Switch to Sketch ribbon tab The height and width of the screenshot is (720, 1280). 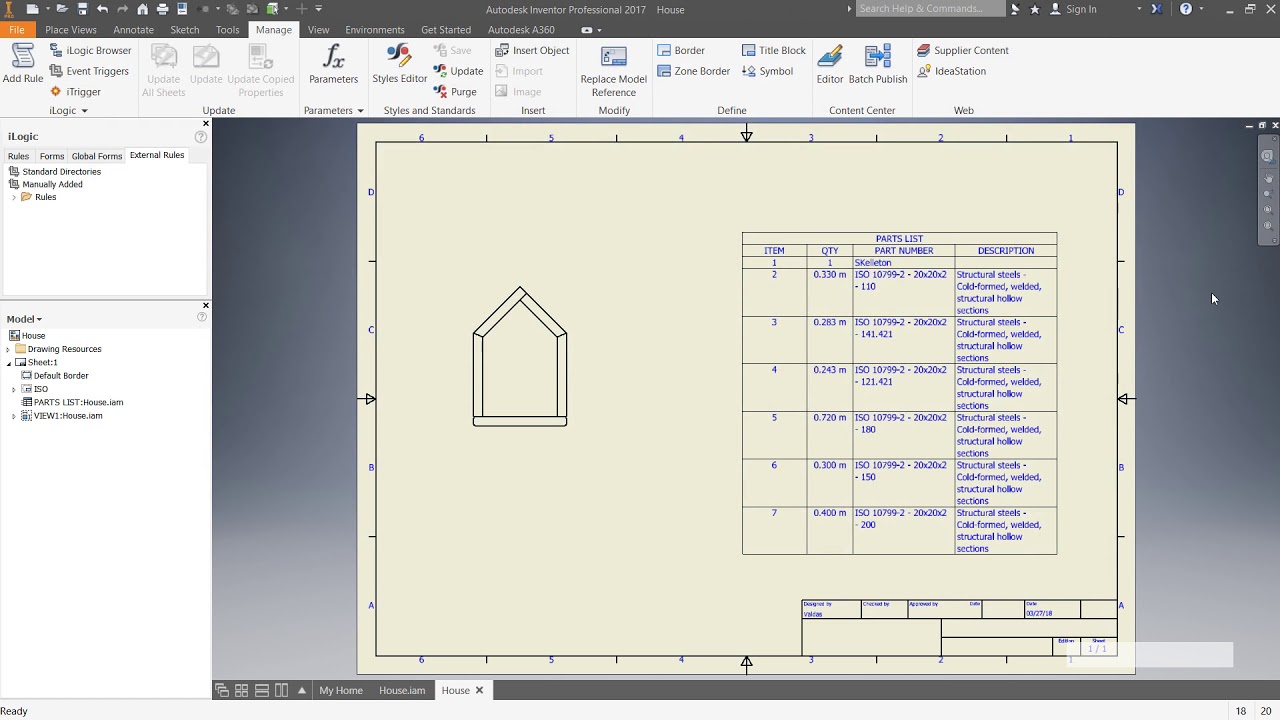(185, 30)
